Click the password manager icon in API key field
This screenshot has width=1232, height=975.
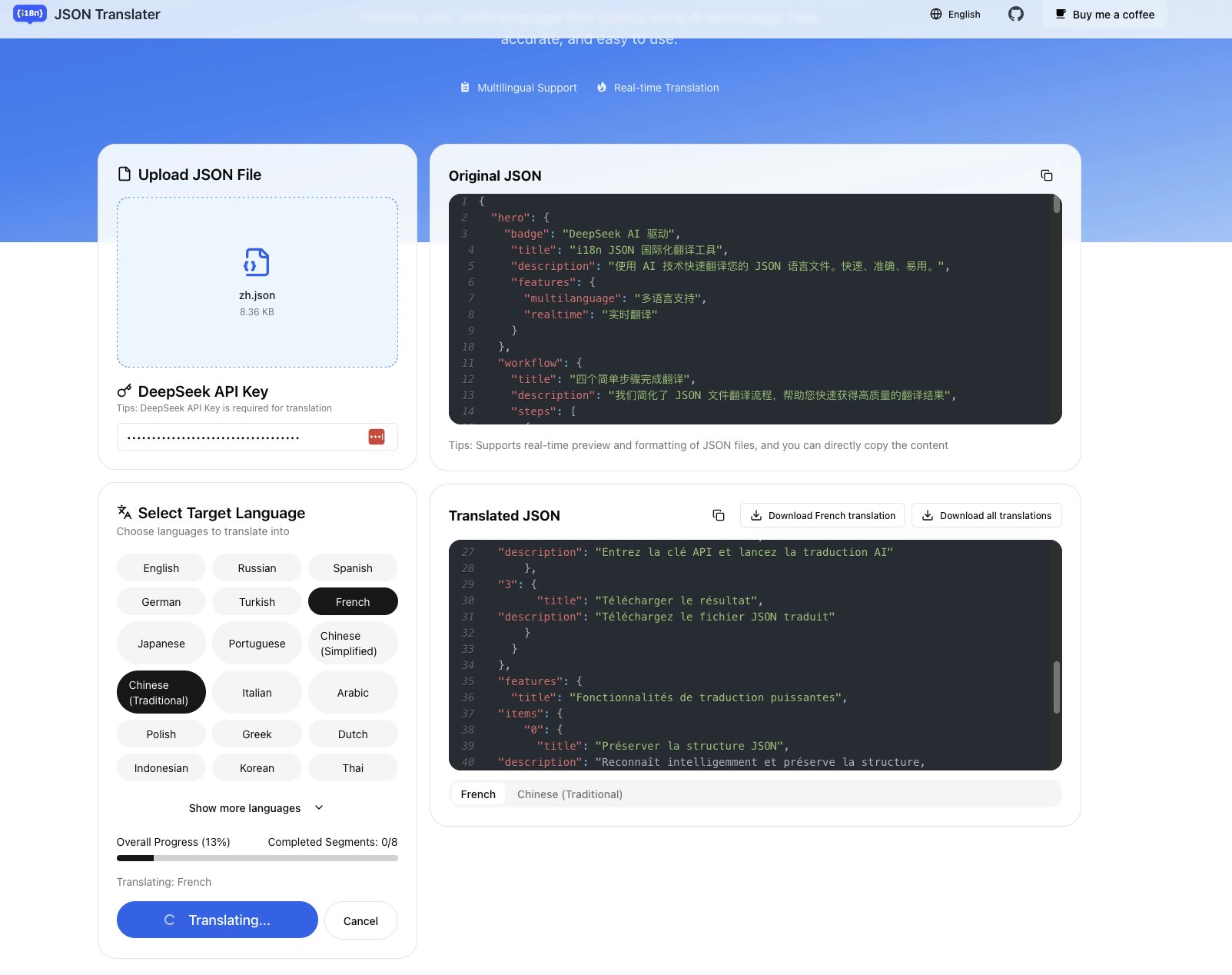(377, 437)
